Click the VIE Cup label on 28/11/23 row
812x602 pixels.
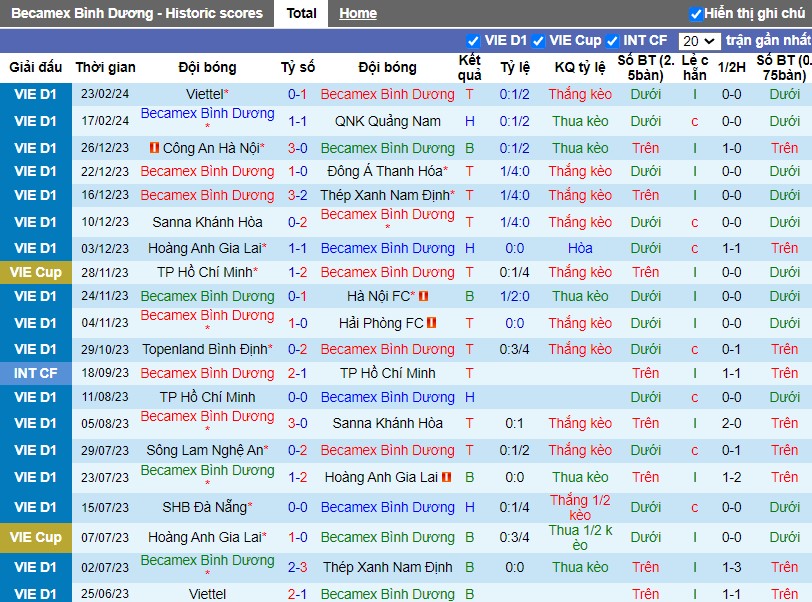click(36, 272)
